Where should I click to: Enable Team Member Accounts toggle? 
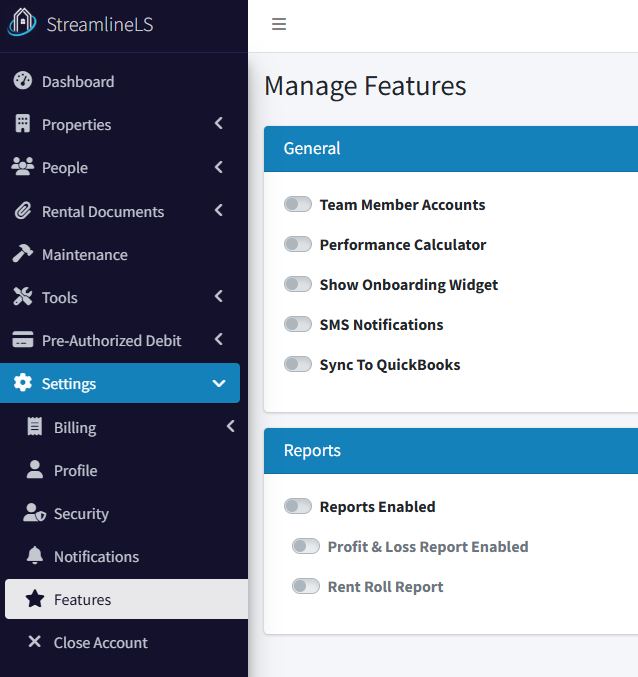point(298,204)
